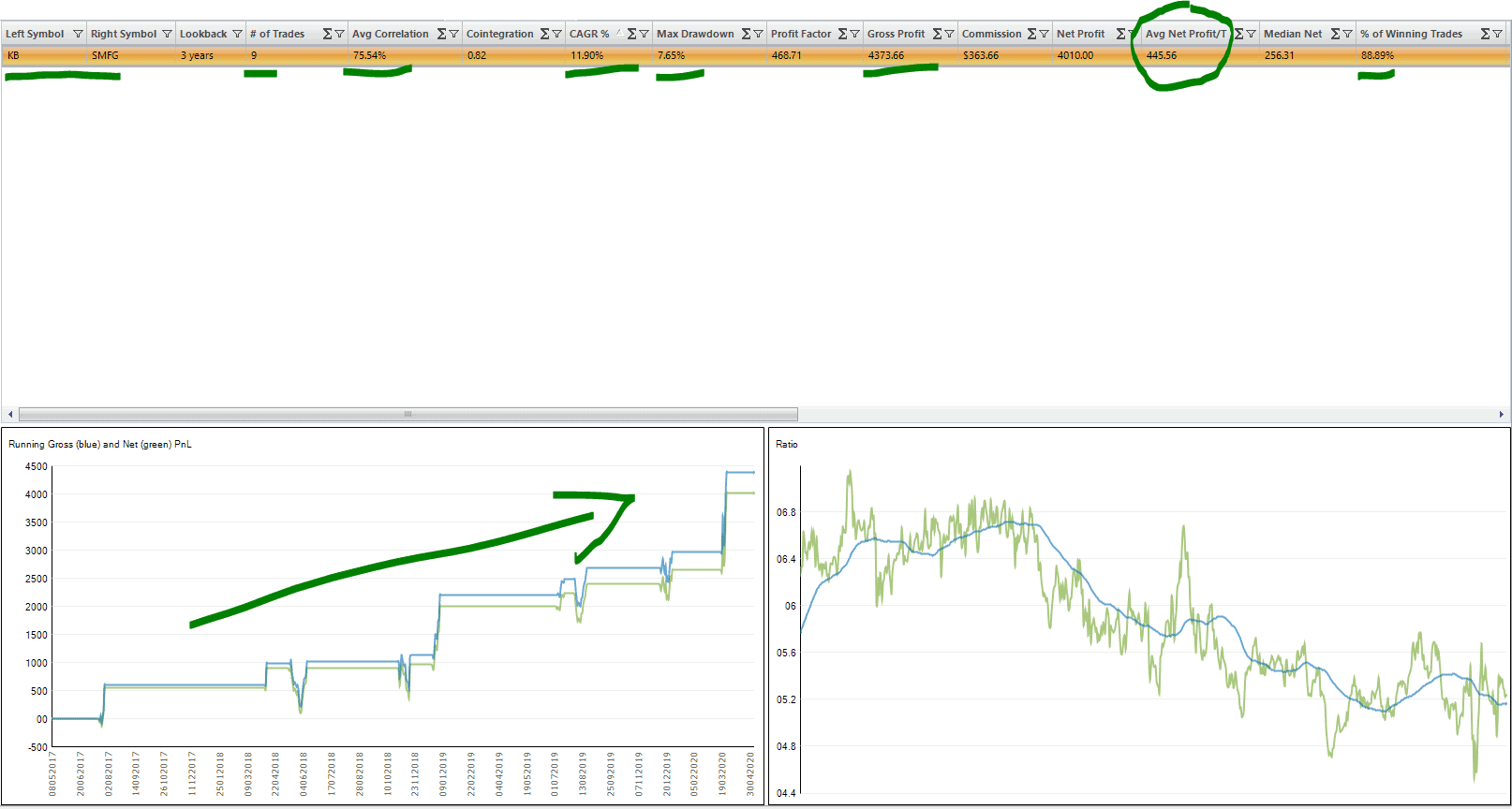Screen dimensions: 1512x809
Task: Sort by the # of Trades header
Action: click(277, 34)
